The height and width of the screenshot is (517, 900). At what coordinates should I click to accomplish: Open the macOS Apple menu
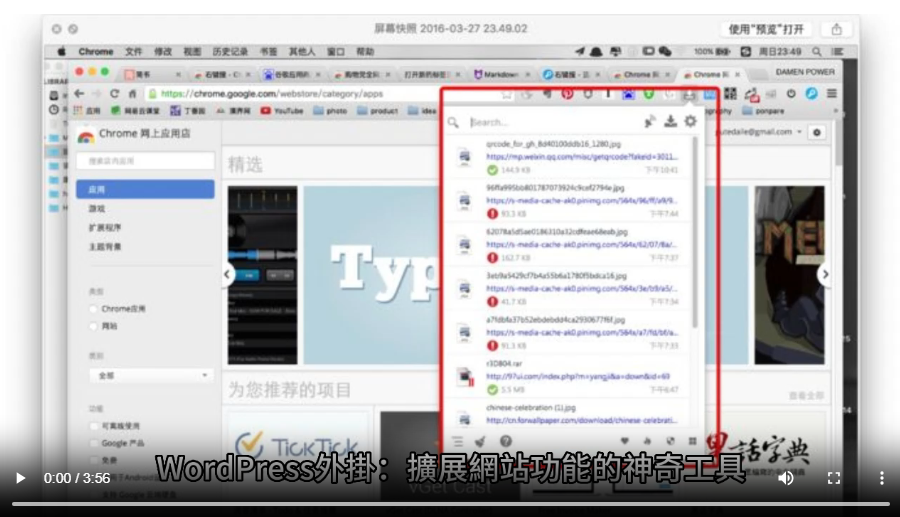pyautogui.click(x=61, y=52)
